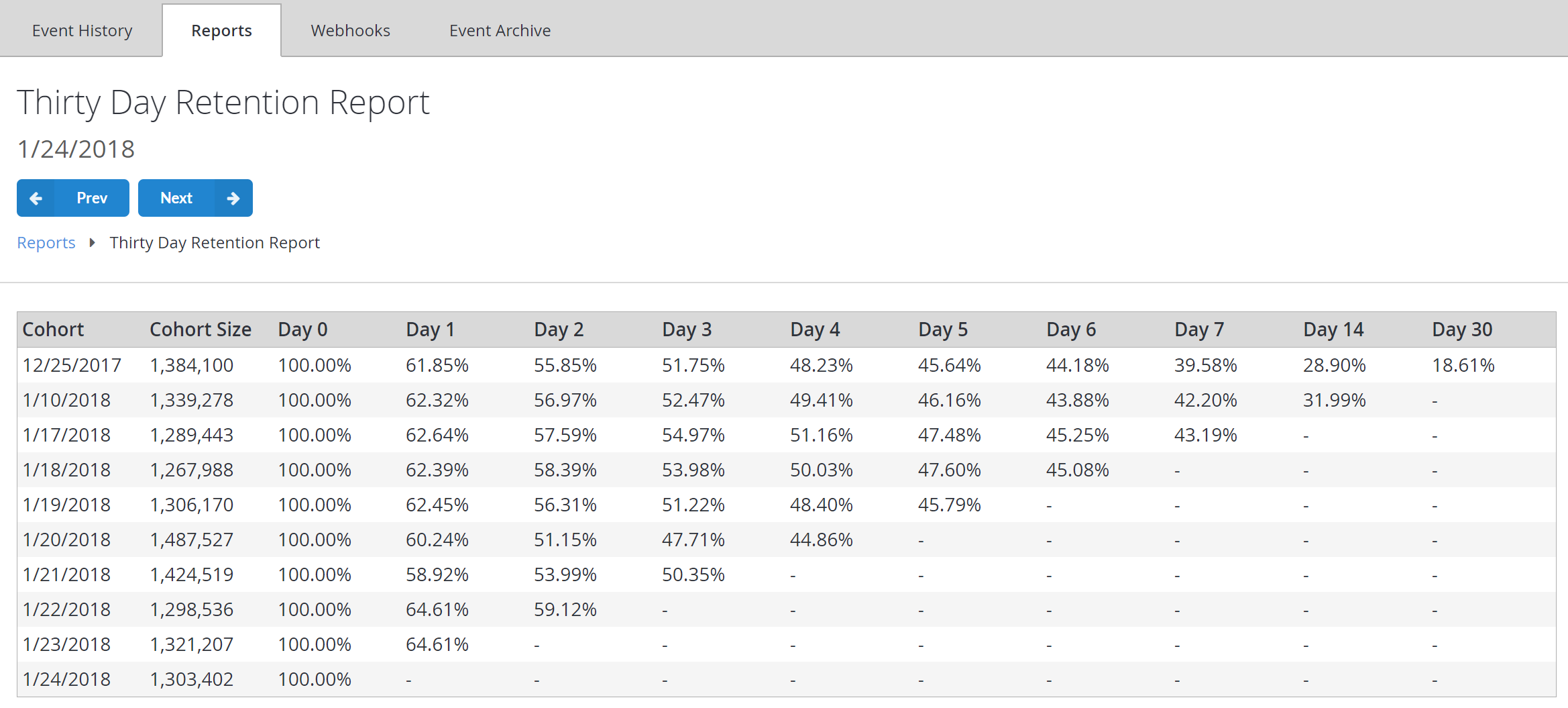The width and height of the screenshot is (1568, 708).
Task: Click cohort size 1,424,519
Action: pyautogui.click(x=192, y=574)
